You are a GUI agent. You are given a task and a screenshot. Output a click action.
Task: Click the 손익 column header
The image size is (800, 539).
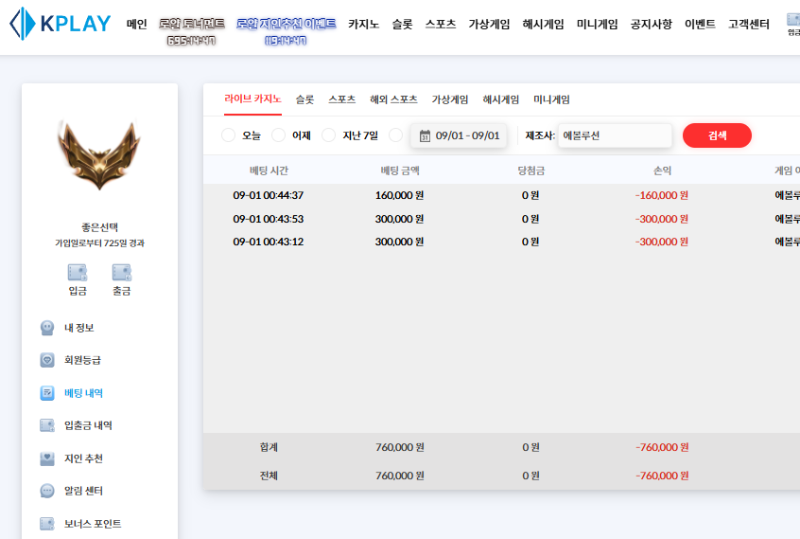tap(662, 170)
